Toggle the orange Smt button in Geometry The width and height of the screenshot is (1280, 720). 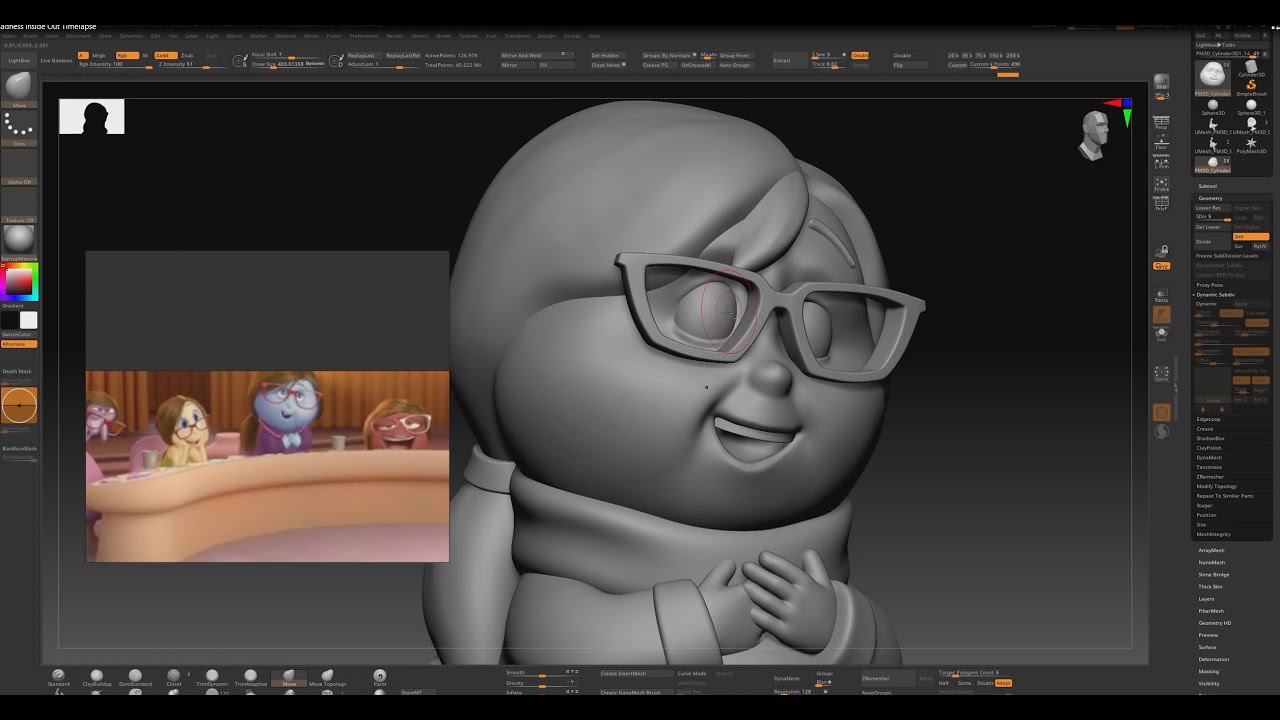1251,236
